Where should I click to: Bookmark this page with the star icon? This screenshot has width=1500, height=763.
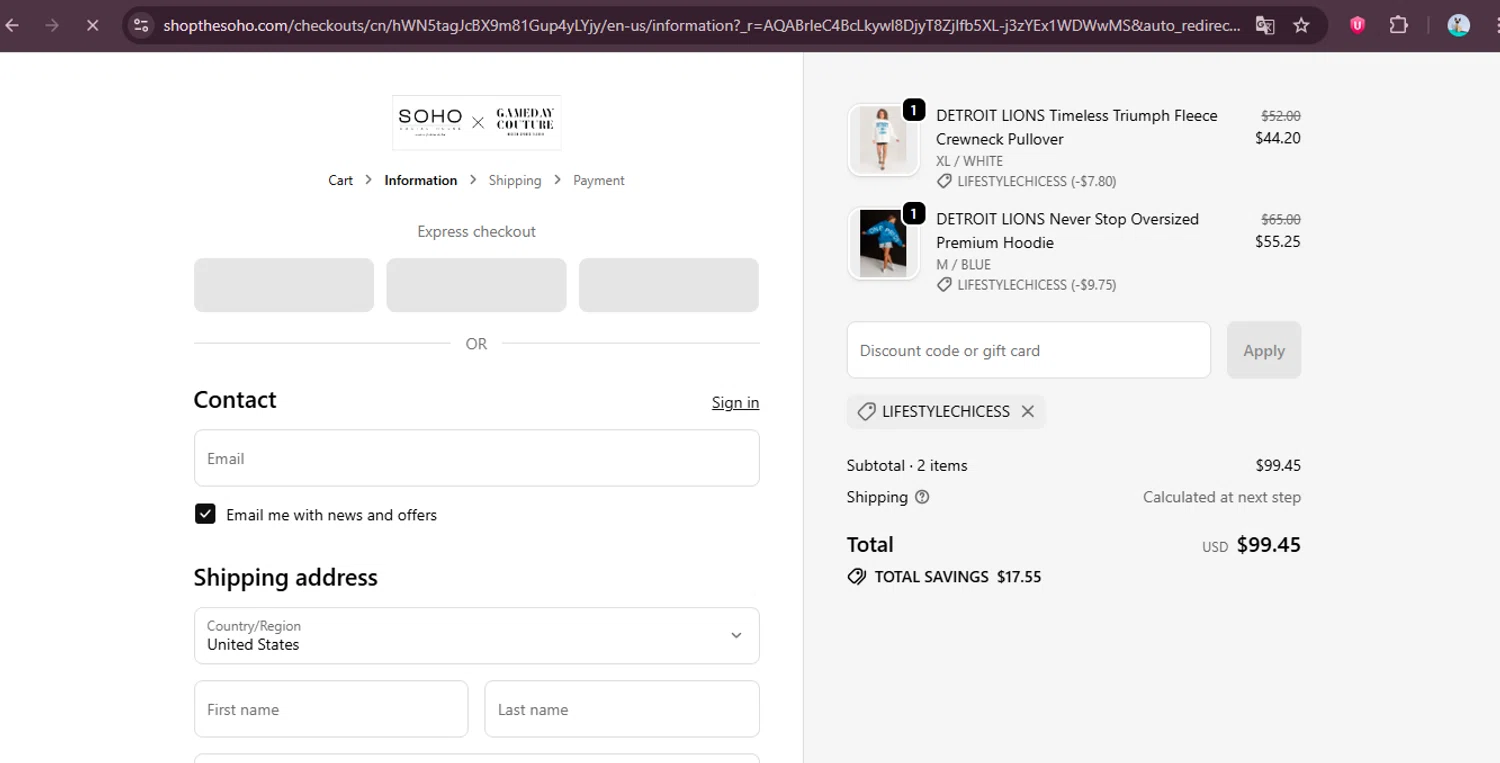tap(1301, 25)
